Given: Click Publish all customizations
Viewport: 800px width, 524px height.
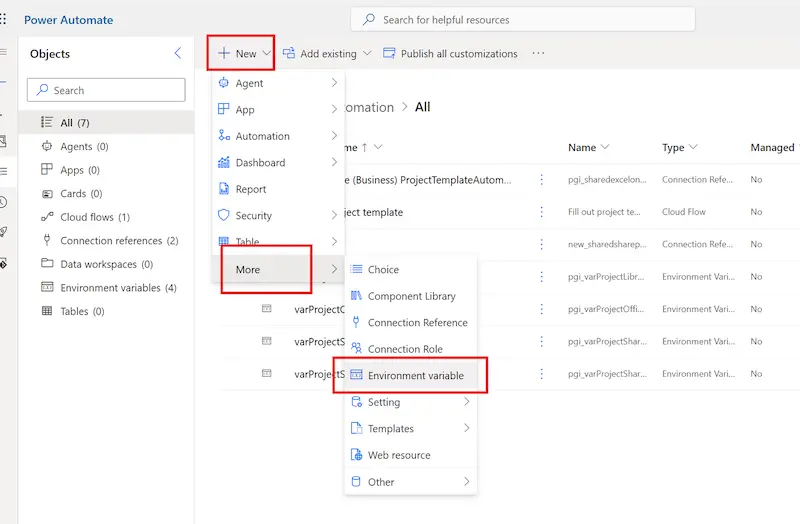Looking at the screenshot, I should tap(450, 54).
